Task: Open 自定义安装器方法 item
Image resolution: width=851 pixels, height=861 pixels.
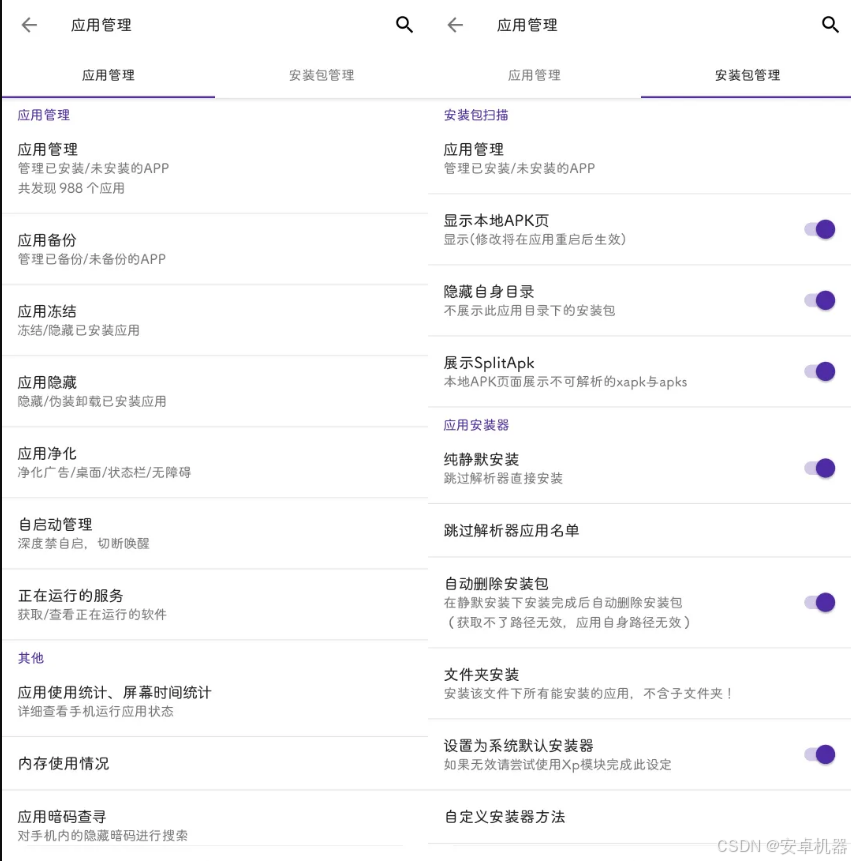Action: tap(640, 817)
